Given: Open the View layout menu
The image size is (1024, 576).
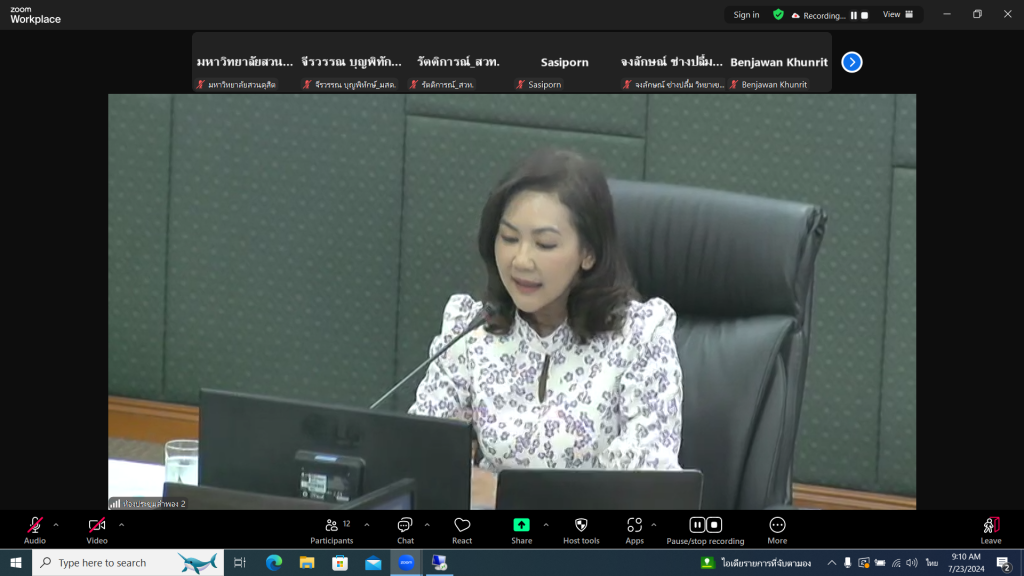Looking at the screenshot, I should (897, 15).
